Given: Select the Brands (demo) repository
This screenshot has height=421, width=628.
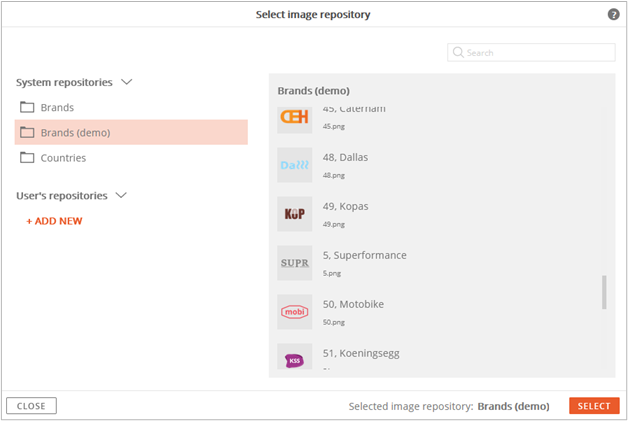Looking at the screenshot, I should click(131, 132).
